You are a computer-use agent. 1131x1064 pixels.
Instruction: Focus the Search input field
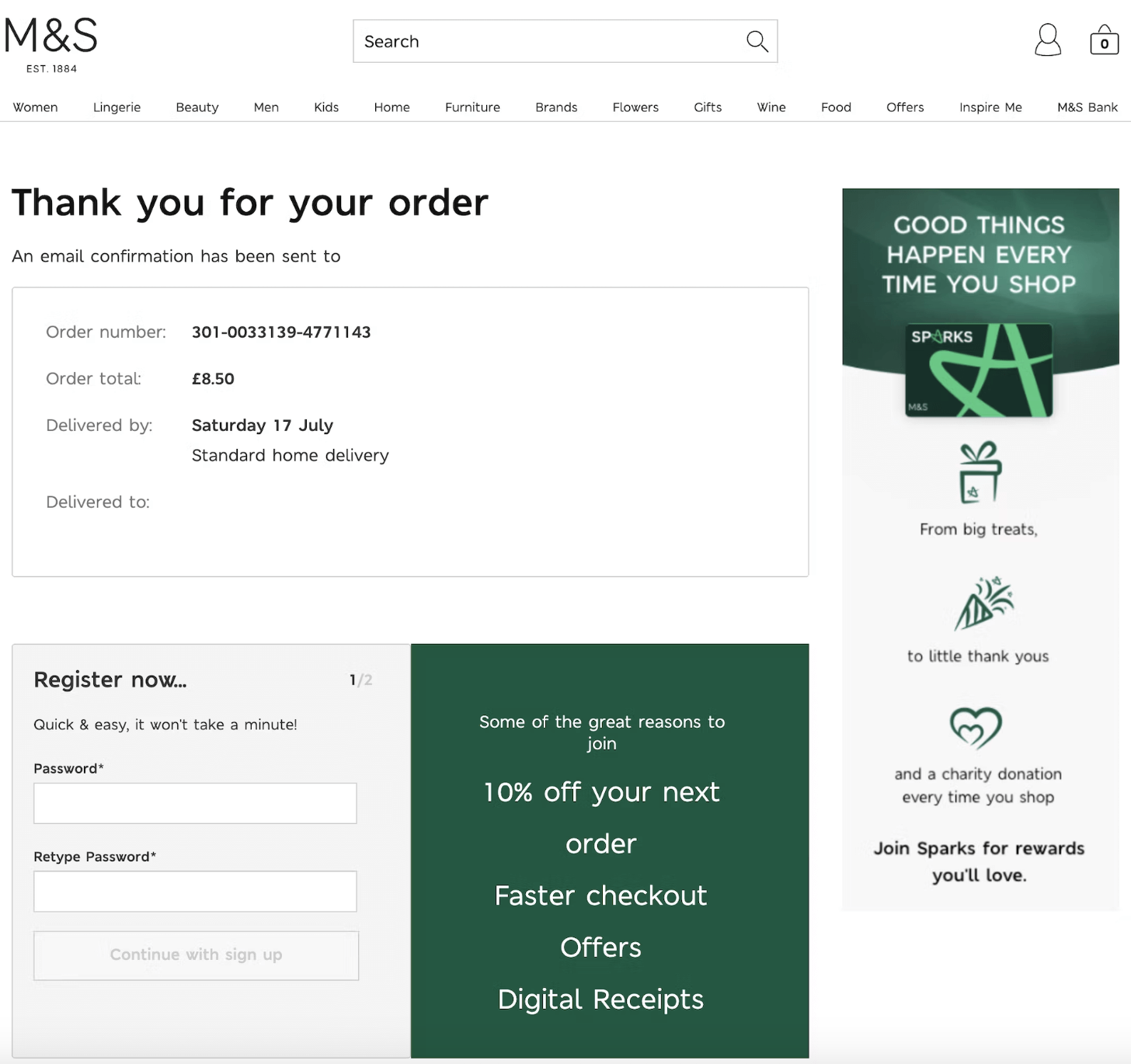565,41
